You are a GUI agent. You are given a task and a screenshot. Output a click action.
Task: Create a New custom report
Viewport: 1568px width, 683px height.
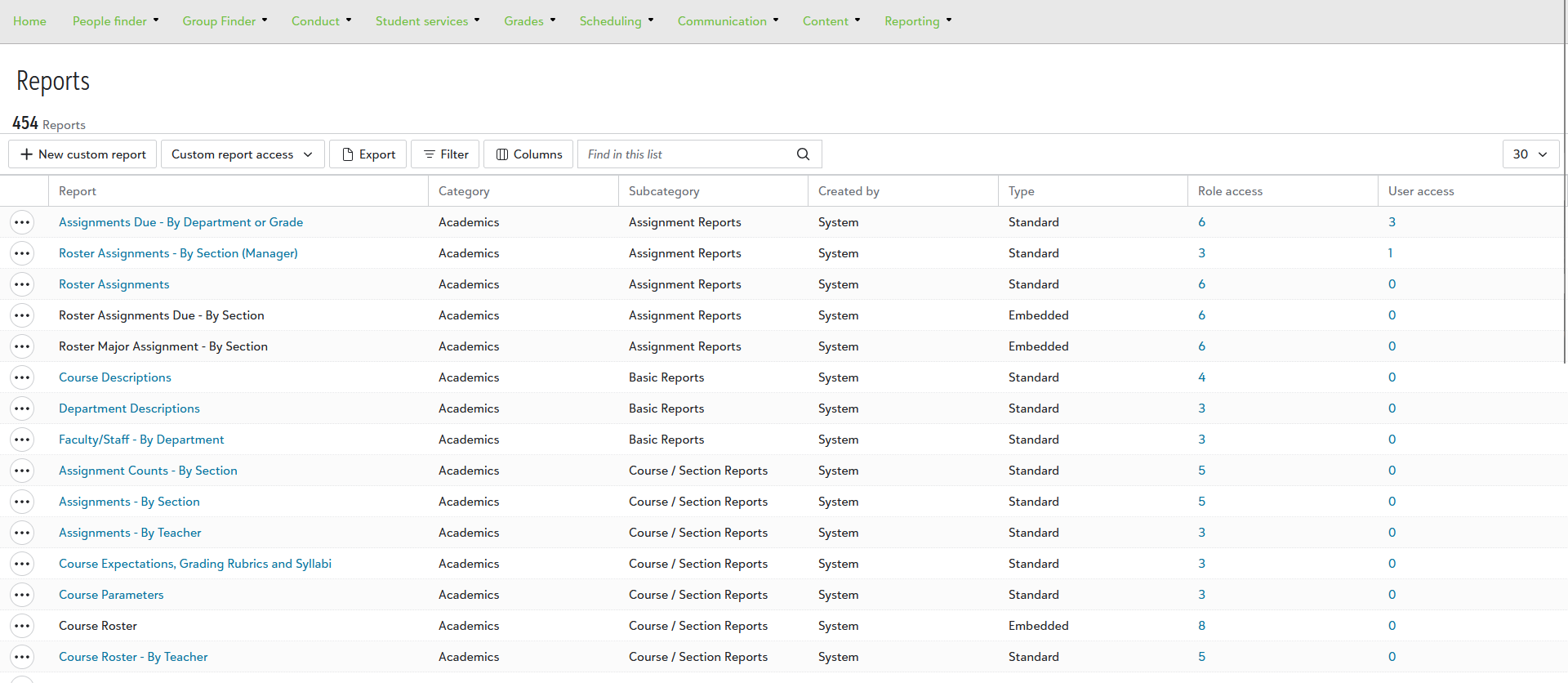[83, 154]
